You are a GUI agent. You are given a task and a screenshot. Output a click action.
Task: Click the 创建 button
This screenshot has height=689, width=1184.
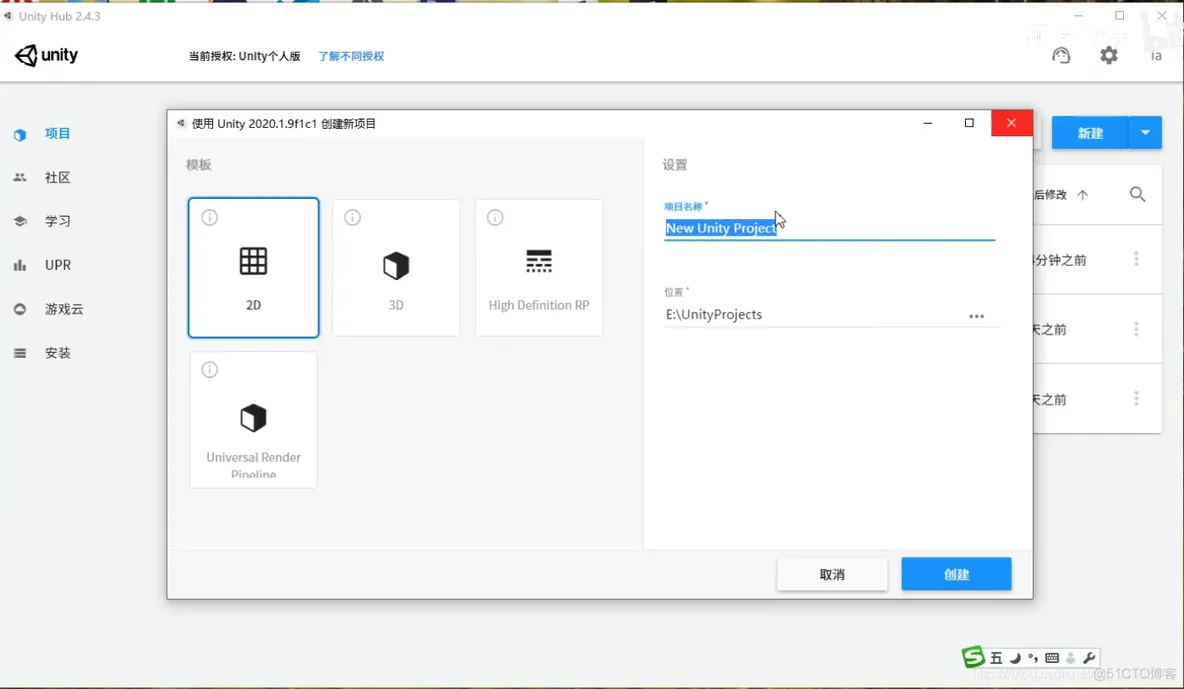click(956, 574)
